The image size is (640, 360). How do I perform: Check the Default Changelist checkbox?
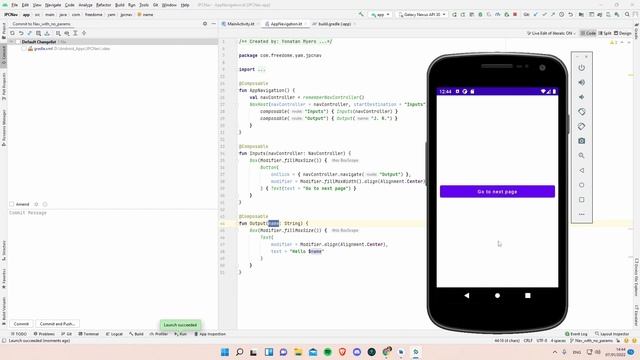(x=18, y=42)
